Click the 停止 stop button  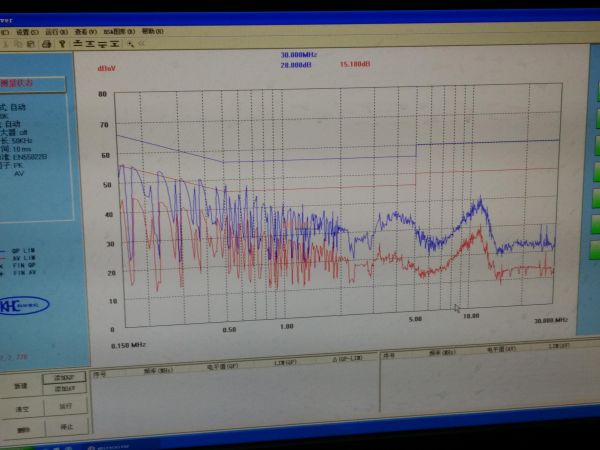coord(67,427)
